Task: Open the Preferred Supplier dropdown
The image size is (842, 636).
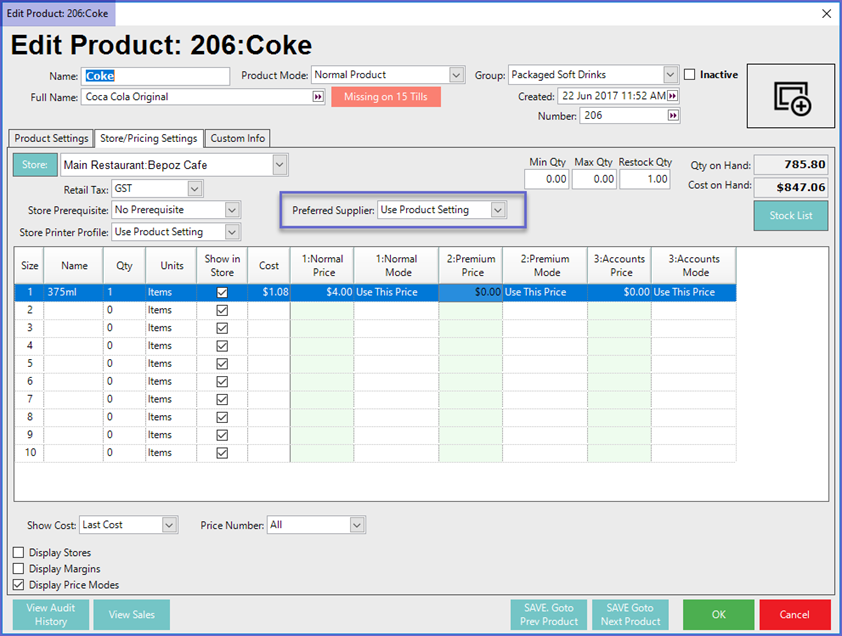Action: tap(498, 210)
